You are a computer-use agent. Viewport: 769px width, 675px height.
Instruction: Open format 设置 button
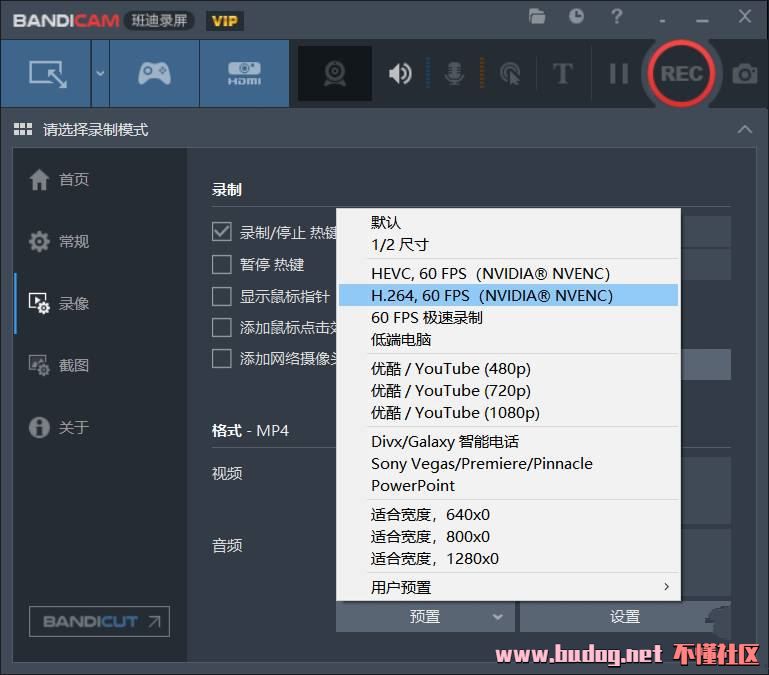(x=625, y=617)
